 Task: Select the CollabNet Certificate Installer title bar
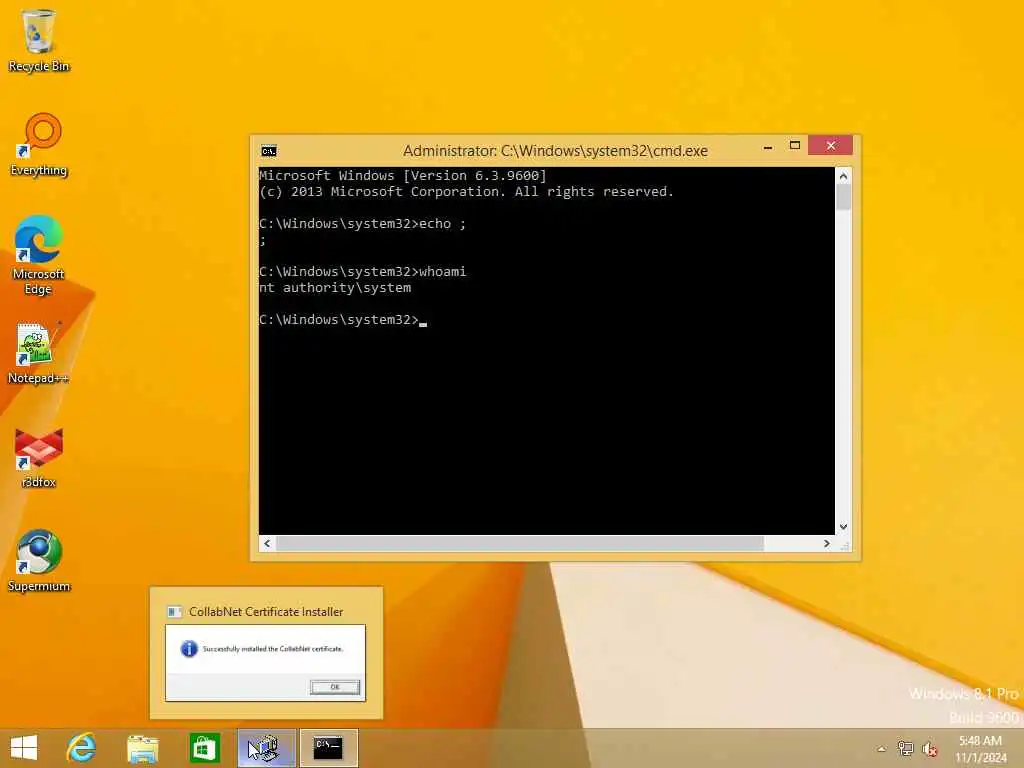click(266, 611)
